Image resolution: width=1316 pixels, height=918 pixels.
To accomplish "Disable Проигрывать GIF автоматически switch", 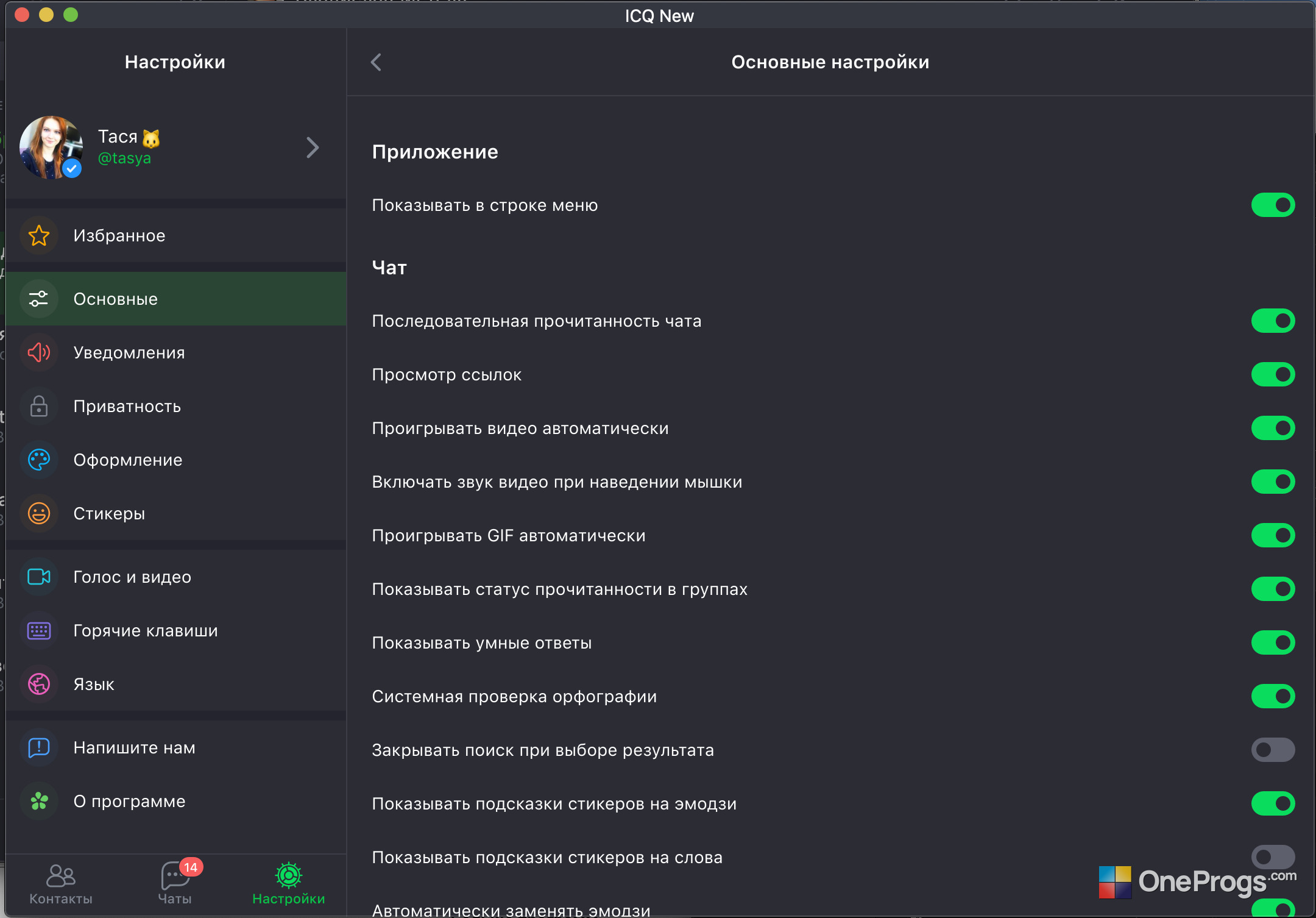I will (1273, 535).
